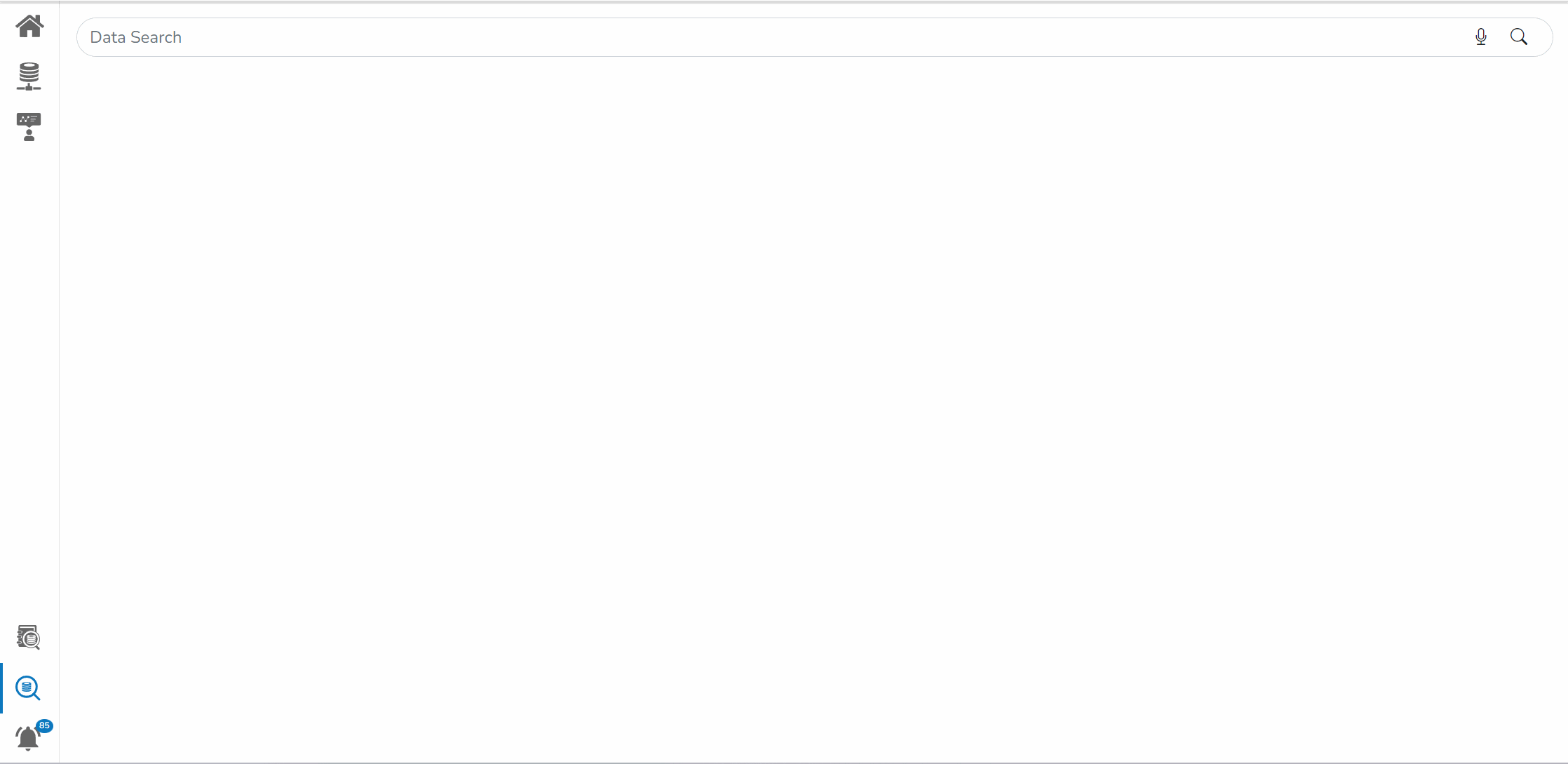Go to the Home page icon
The image size is (1568, 764).
tap(29, 27)
